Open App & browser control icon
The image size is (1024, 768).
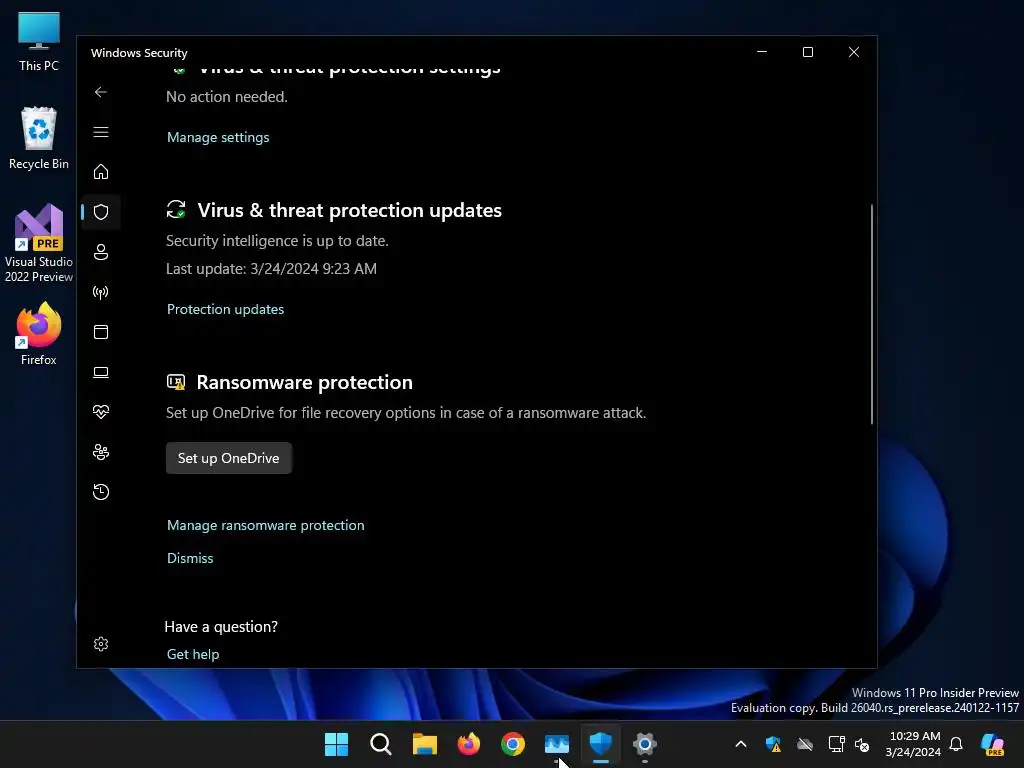101,332
